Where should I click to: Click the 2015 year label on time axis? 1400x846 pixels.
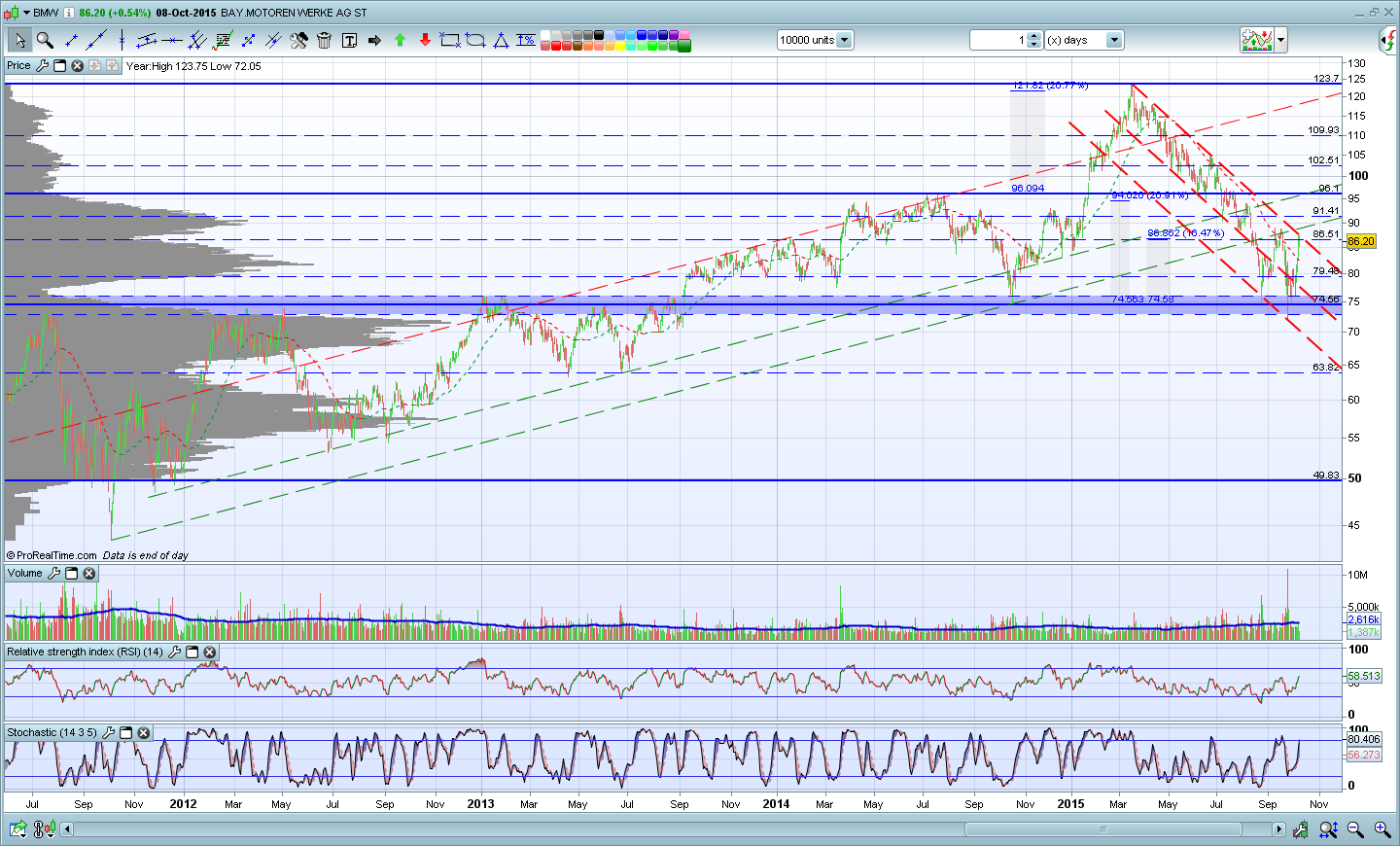1070,804
